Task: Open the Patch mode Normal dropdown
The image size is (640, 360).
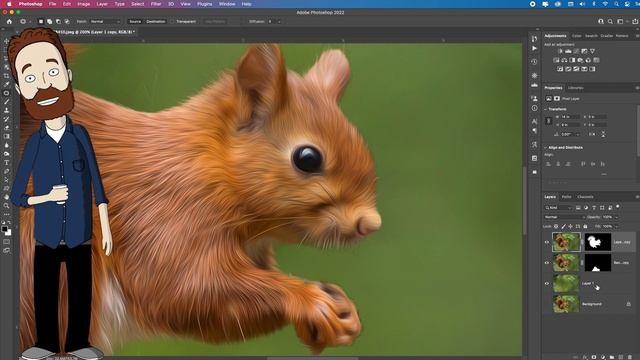Action: click(x=105, y=21)
